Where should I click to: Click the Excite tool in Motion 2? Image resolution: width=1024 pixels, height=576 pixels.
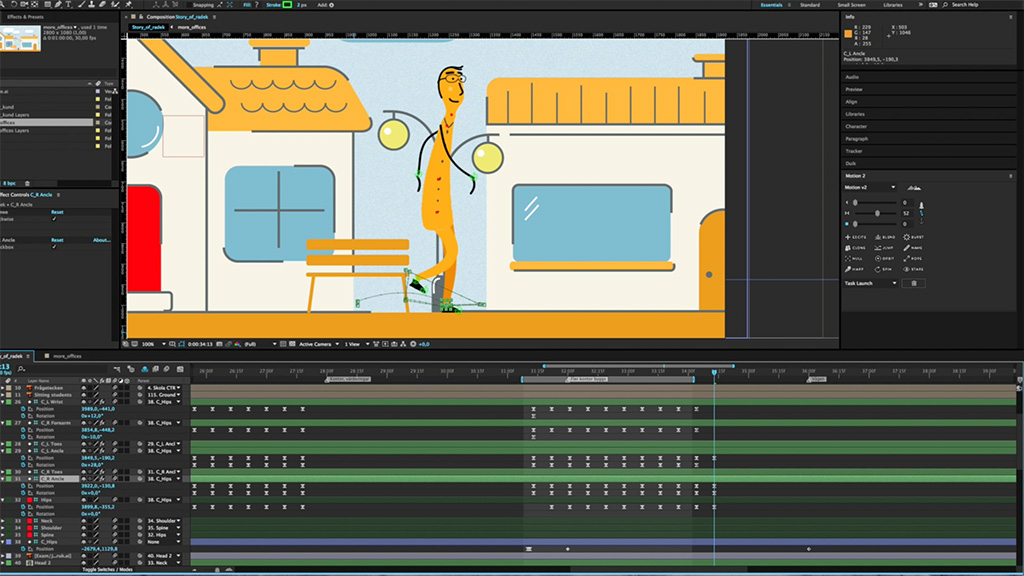856,237
